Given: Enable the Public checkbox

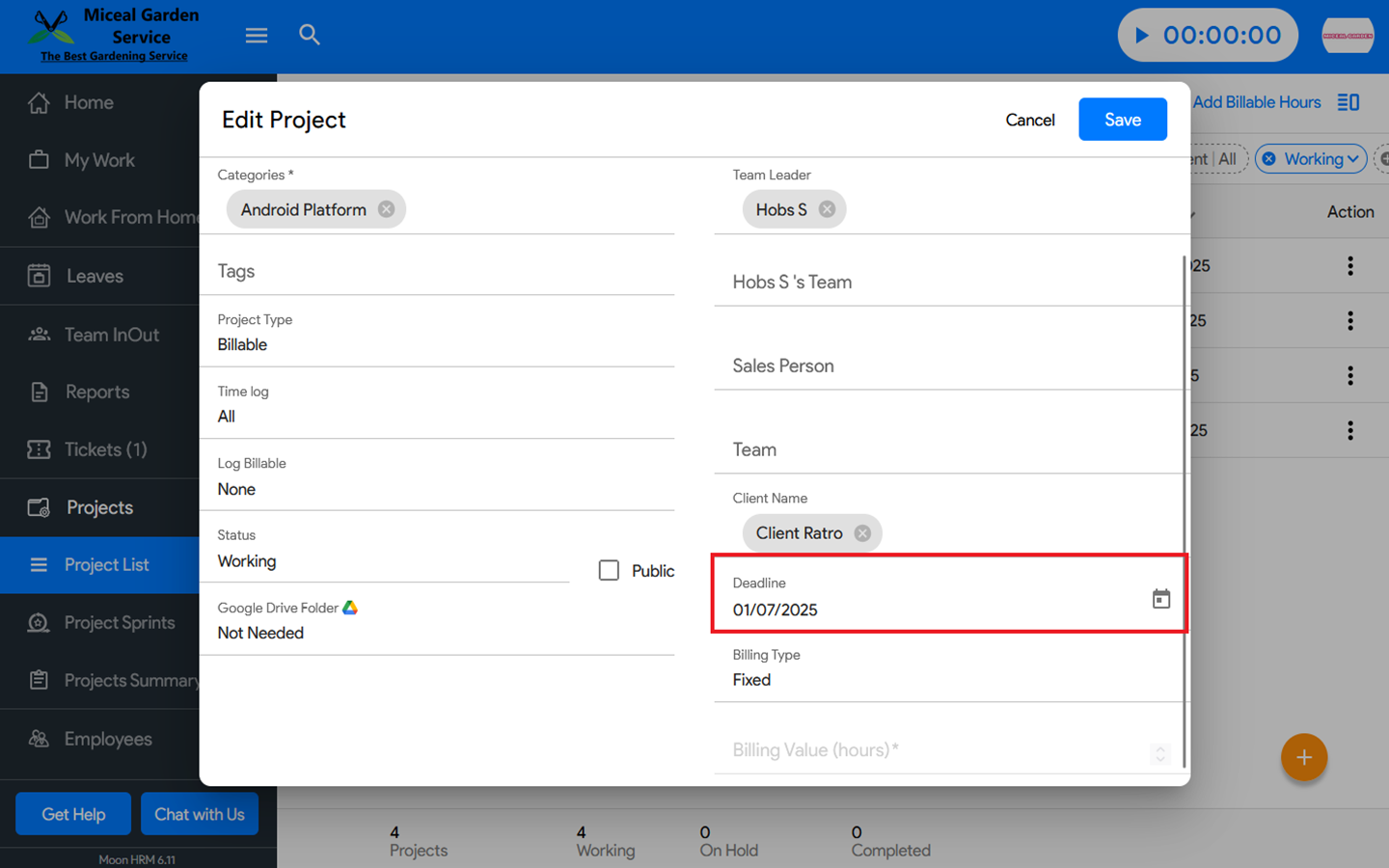Looking at the screenshot, I should pos(609,571).
